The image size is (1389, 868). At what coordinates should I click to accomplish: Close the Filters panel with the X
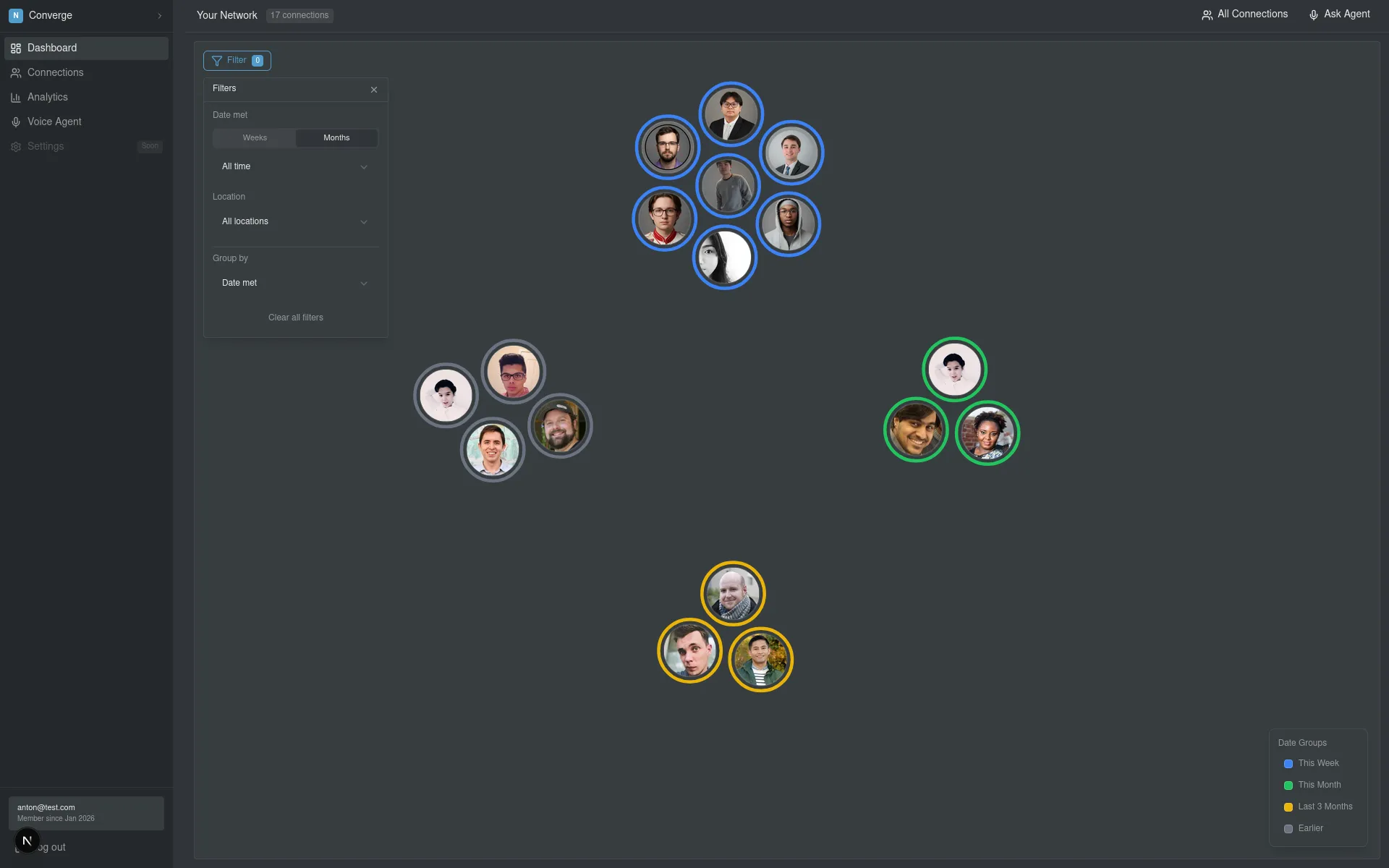(374, 89)
